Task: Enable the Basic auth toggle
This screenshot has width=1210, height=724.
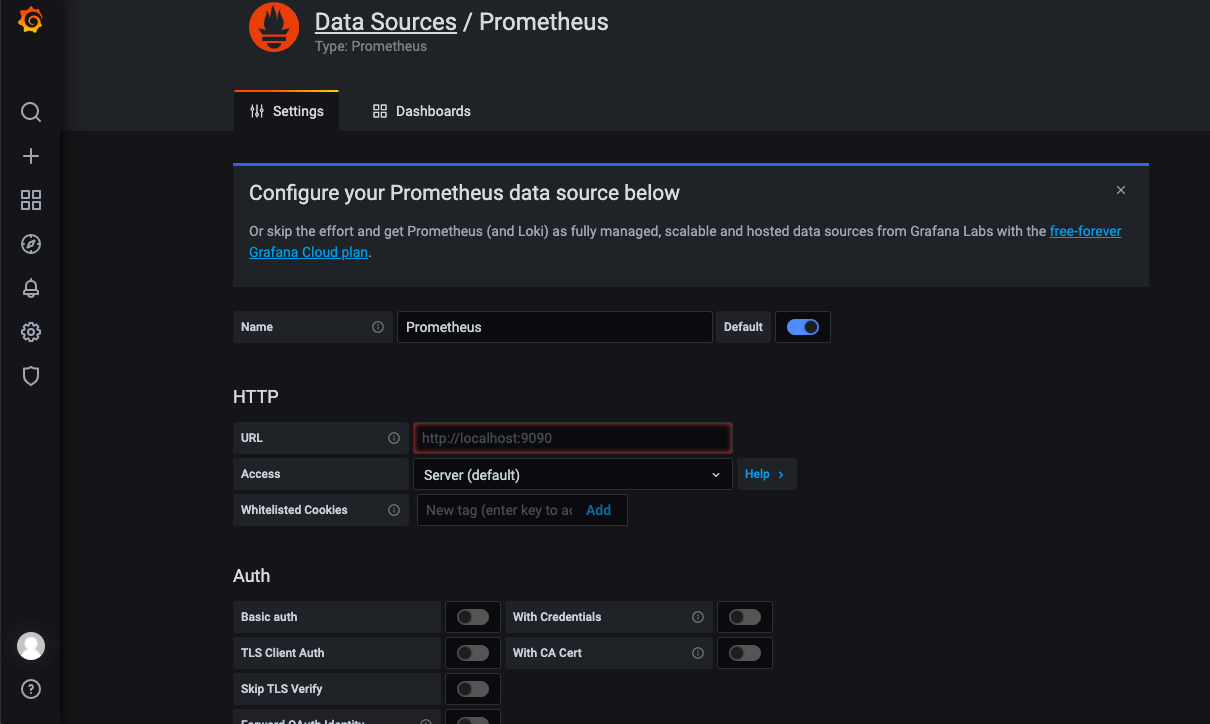Action: click(x=473, y=617)
